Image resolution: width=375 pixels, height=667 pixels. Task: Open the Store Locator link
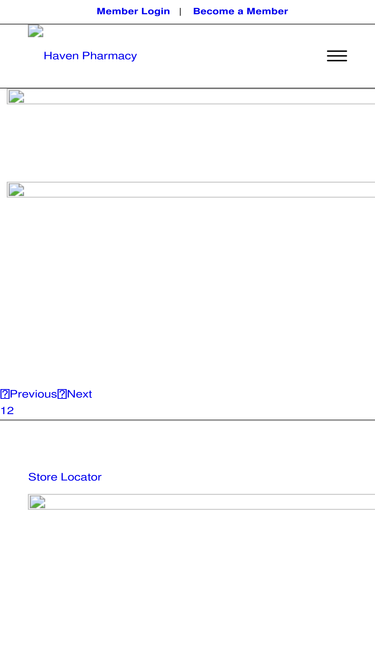(65, 477)
